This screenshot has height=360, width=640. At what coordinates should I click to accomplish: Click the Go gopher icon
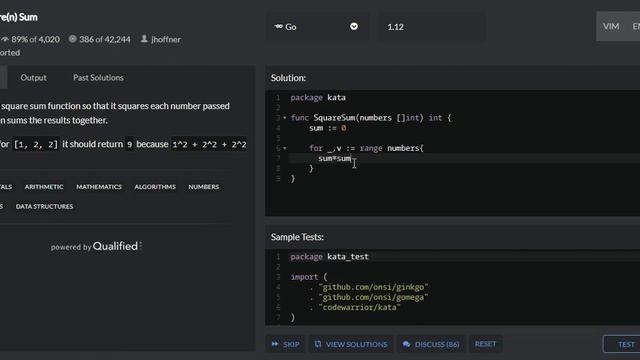[278, 27]
